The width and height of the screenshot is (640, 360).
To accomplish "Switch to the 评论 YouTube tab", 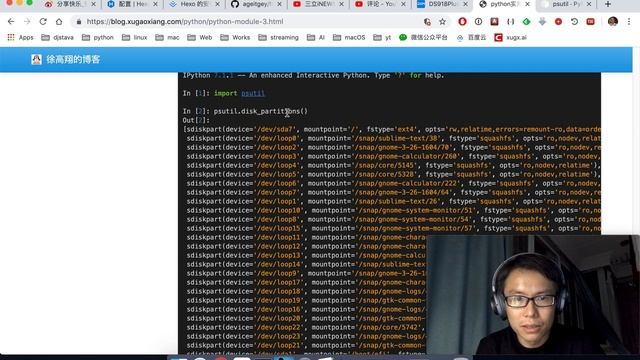I will pos(380,4).
